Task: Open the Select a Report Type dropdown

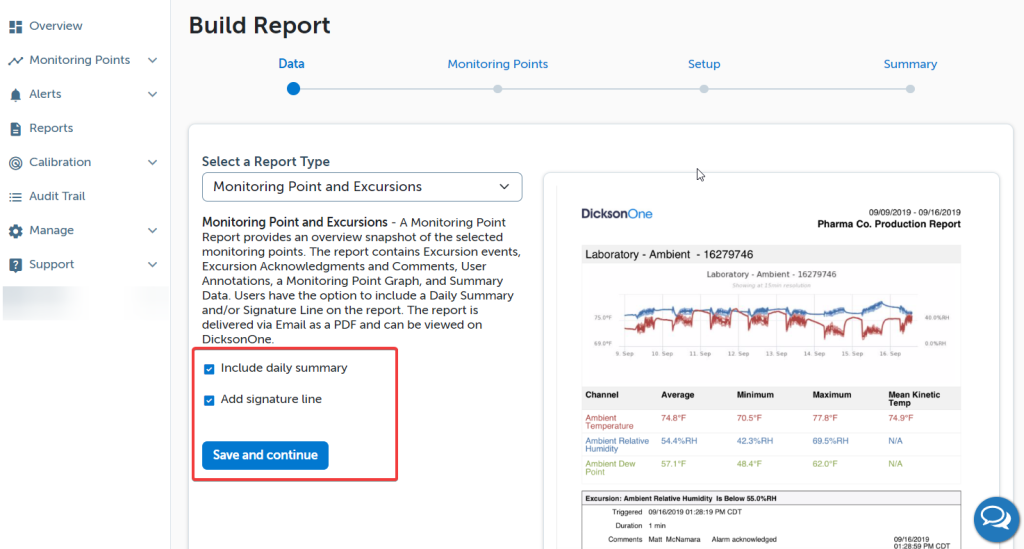Action: (x=362, y=187)
